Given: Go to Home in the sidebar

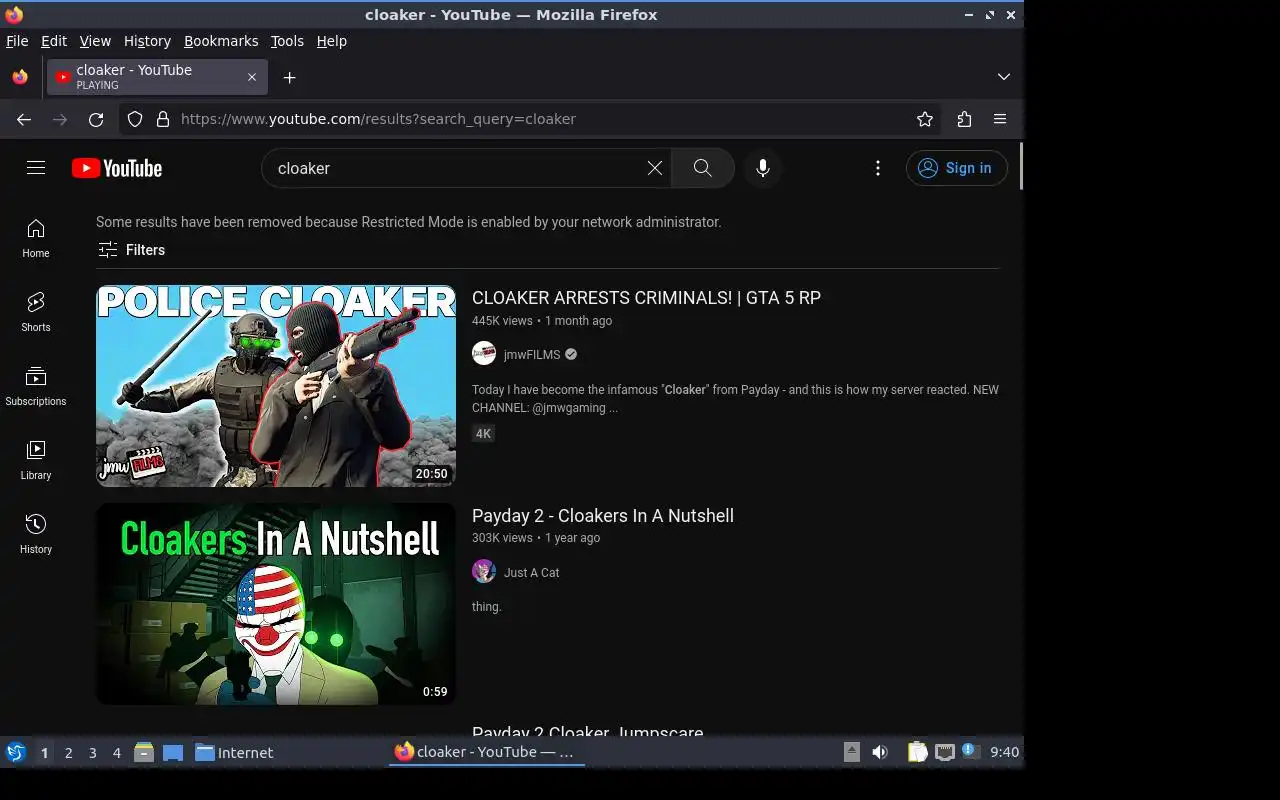Looking at the screenshot, I should tap(36, 239).
